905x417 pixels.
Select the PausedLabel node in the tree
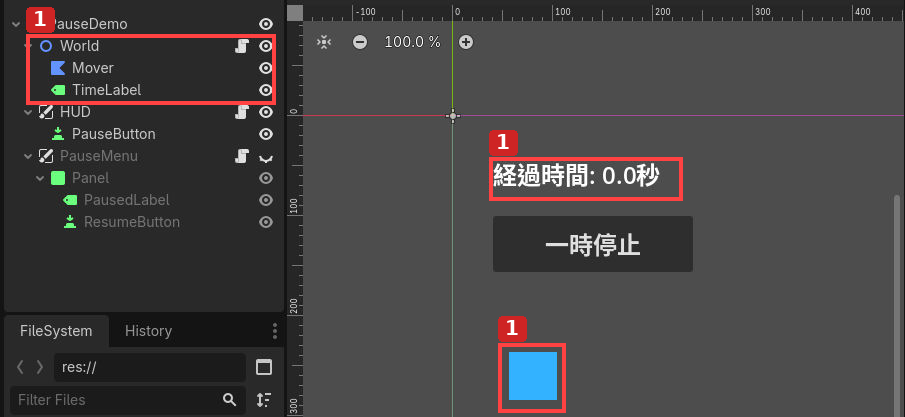pyautogui.click(x=127, y=200)
